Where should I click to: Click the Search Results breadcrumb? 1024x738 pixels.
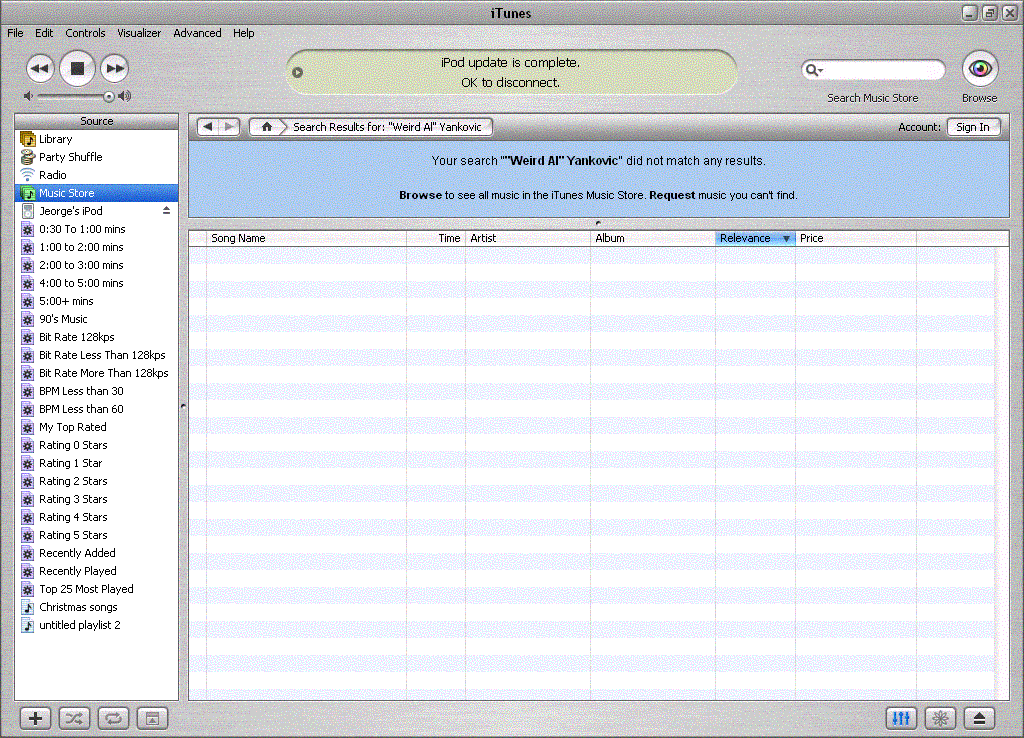(x=387, y=127)
